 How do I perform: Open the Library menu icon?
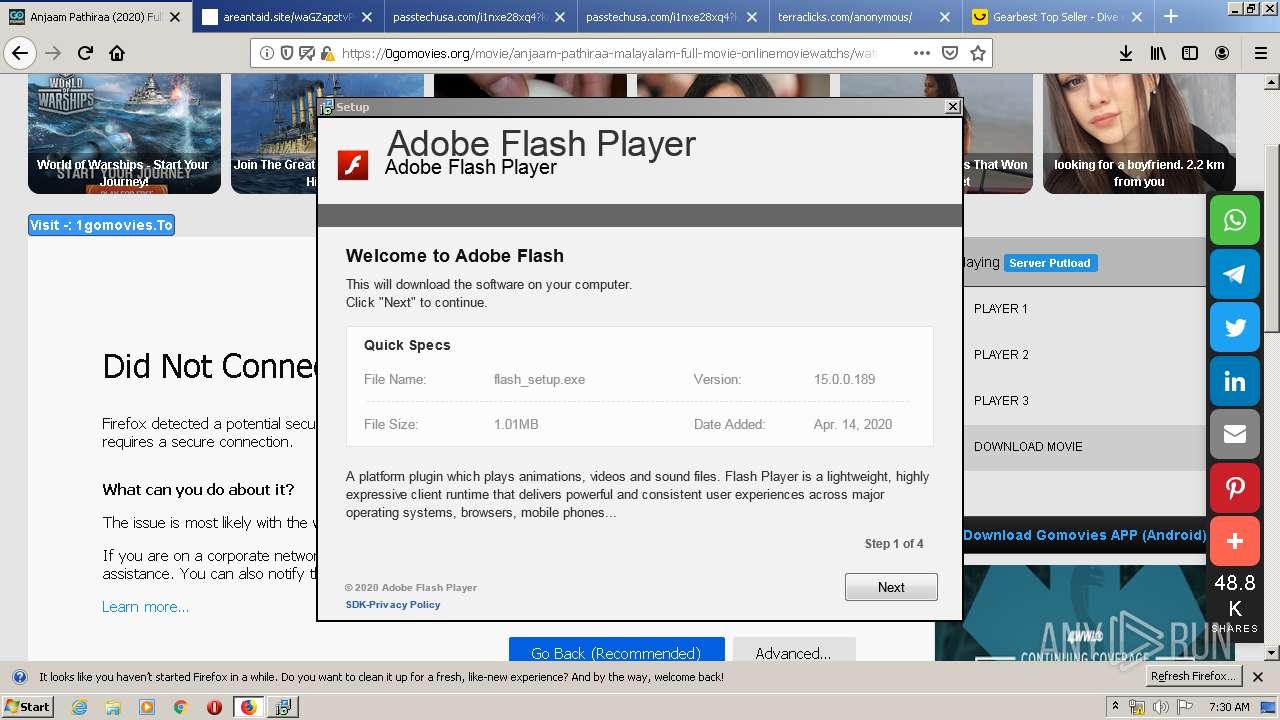point(1158,53)
